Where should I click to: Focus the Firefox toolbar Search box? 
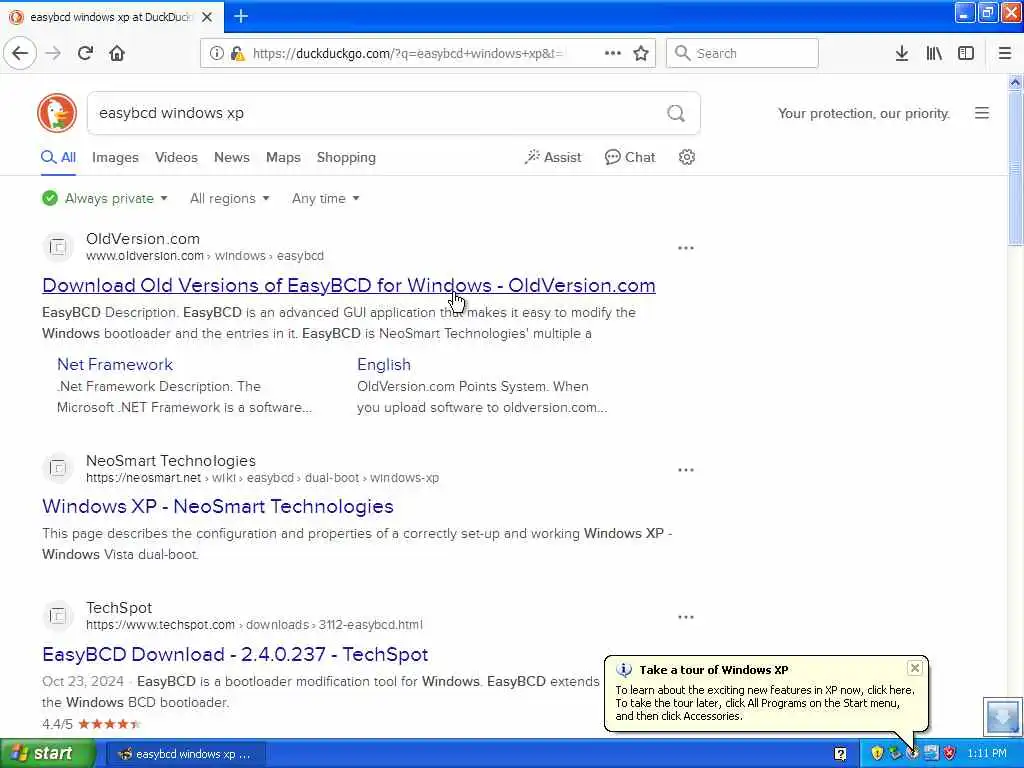coord(742,53)
